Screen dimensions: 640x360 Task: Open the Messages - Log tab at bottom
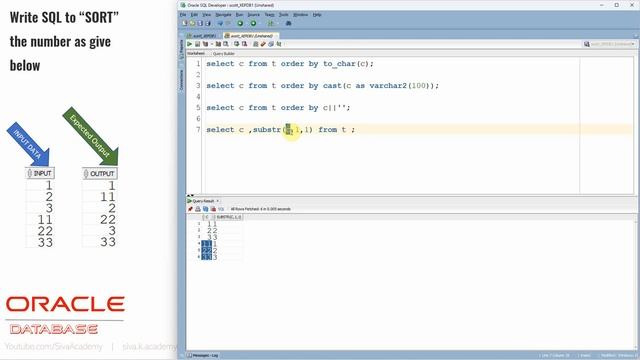pos(203,356)
